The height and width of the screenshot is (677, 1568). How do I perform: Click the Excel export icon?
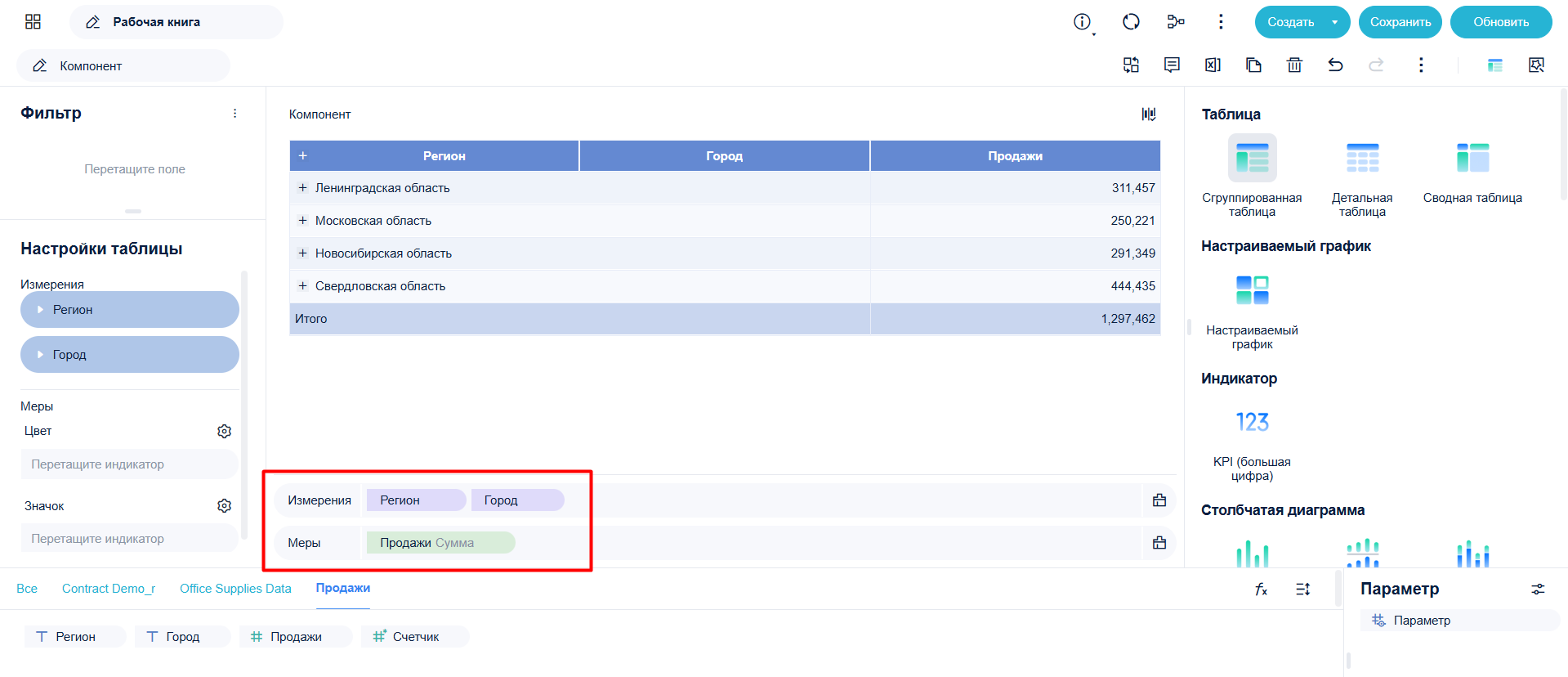point(1213,65)
